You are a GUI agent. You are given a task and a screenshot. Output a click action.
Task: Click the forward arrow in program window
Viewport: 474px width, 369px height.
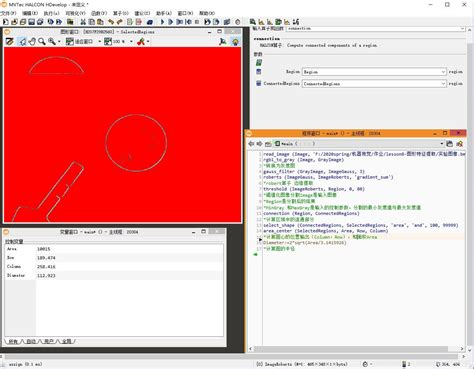pos(259,144)
